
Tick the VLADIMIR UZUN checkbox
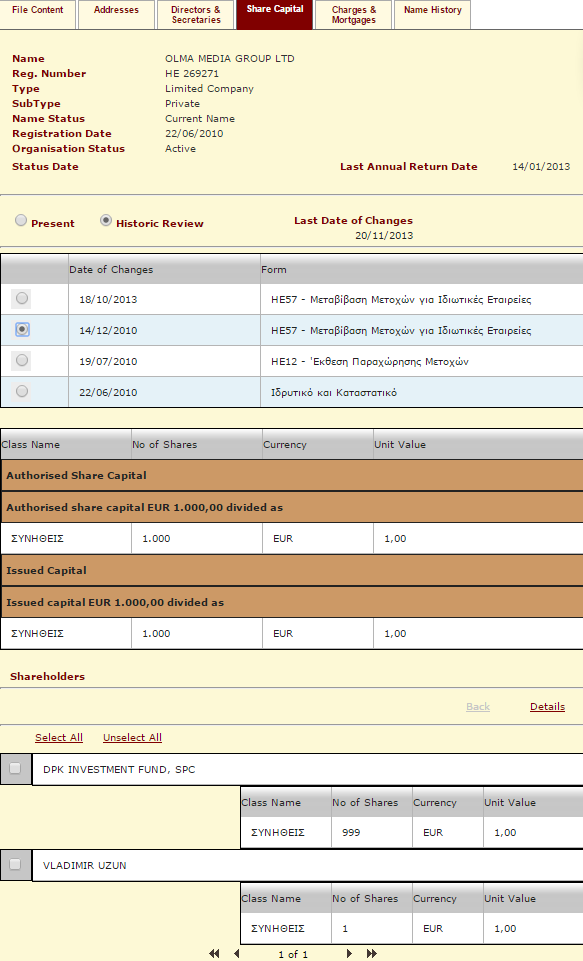pyautogui.click(x=15, y=864)
